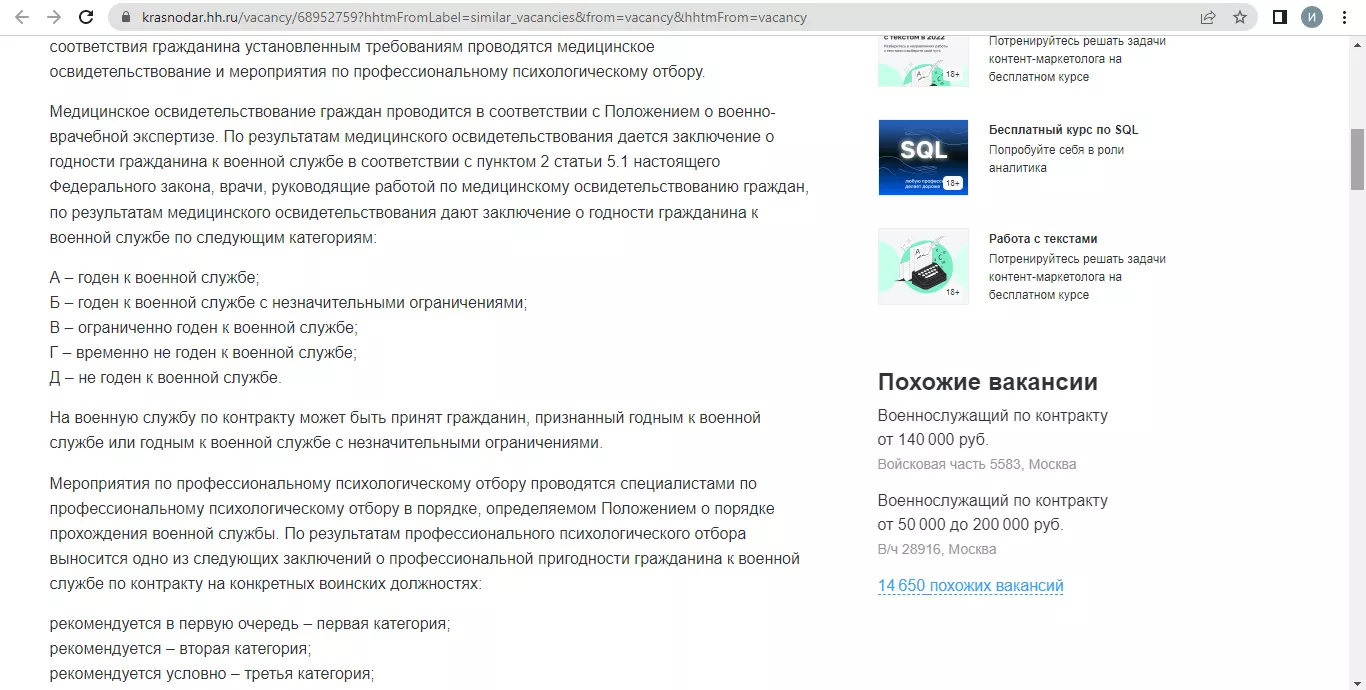Share this page using the share icon
This screenshot has height=690, width=1366.
(1208, 17)
